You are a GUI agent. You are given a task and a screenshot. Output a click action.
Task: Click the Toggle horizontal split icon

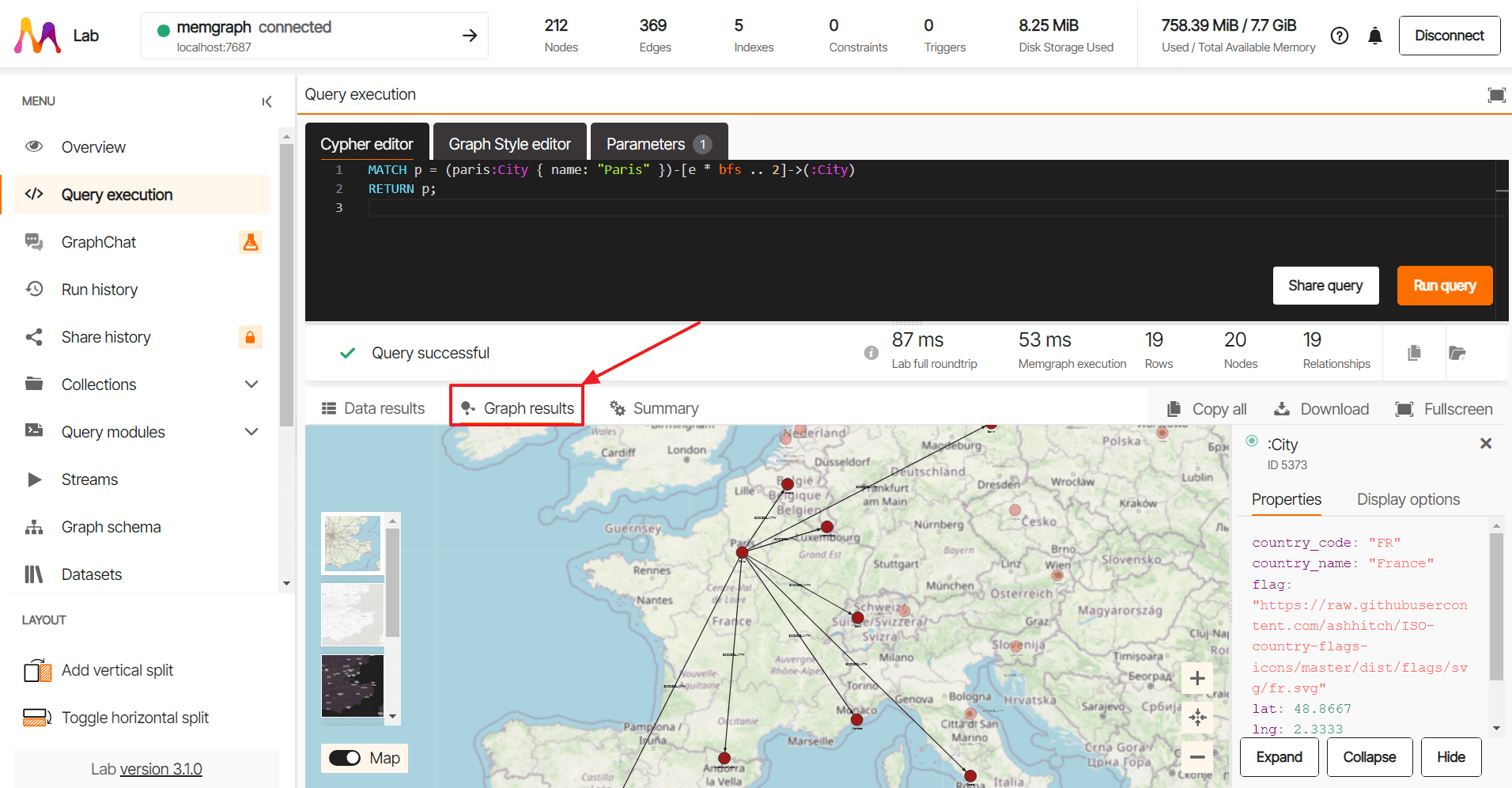pos(37,718)
